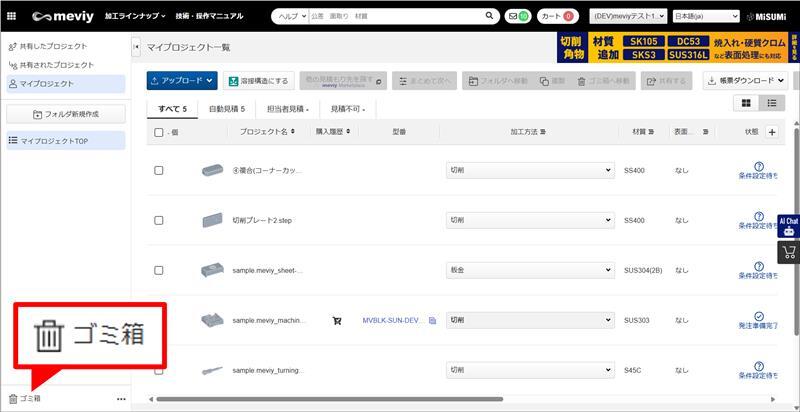
Task: Switch to thumbnail grid view
Action: [x=746, y=103]
